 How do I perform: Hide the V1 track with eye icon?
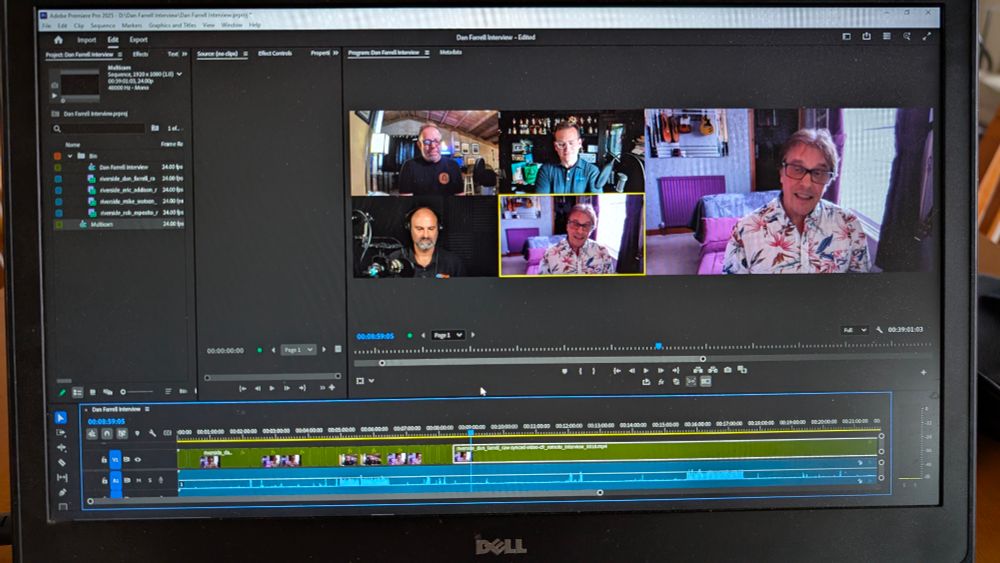coord(138,459)
